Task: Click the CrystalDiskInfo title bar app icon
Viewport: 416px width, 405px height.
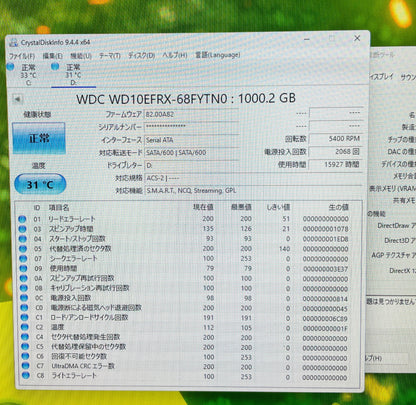Action: [x=14, y=42]
